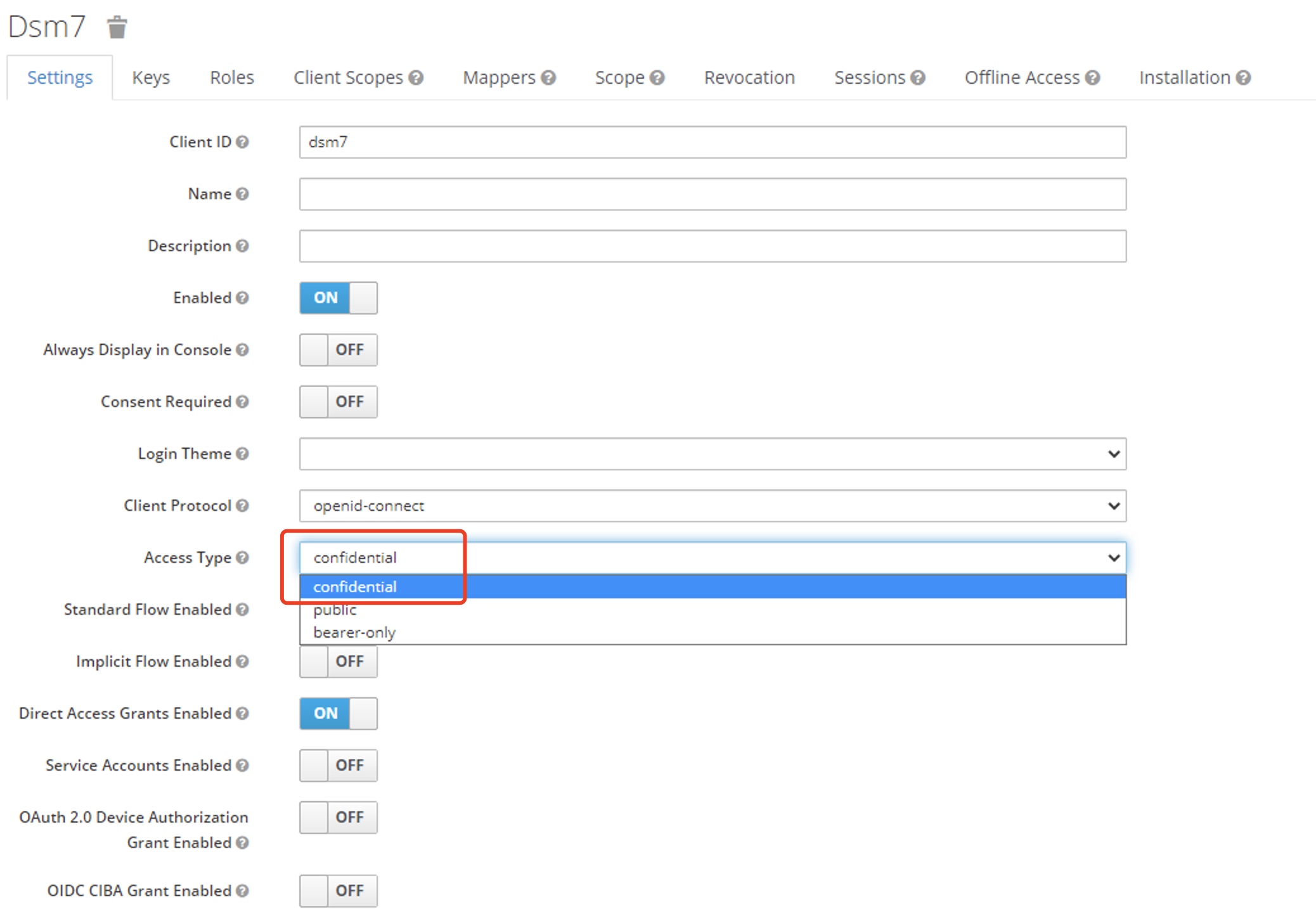Show Access Type help icon
Viewport: 1316px width, 909px height.
click(242, 558)
